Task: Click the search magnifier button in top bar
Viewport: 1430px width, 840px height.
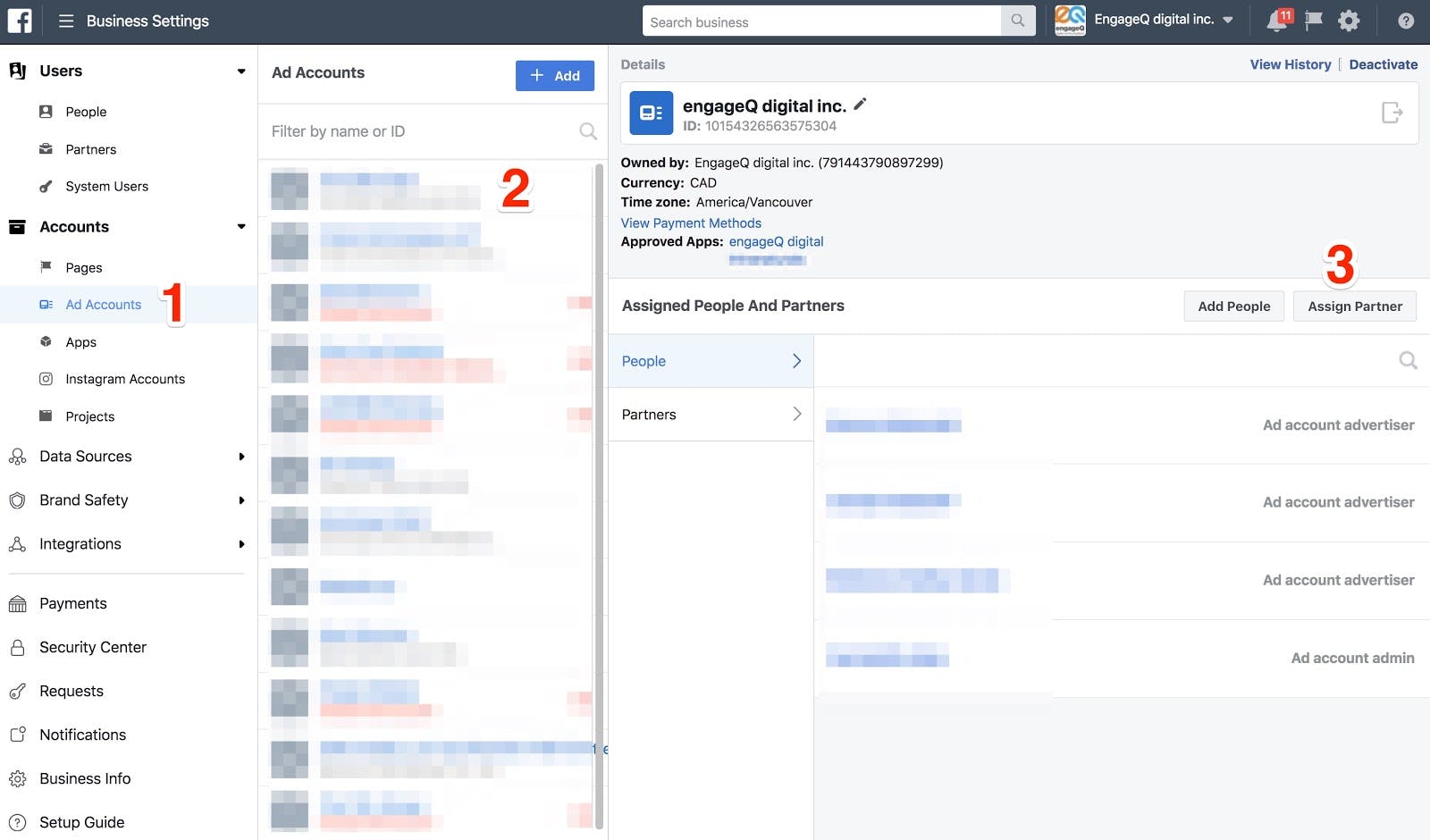Action: tap(1018, 21)
